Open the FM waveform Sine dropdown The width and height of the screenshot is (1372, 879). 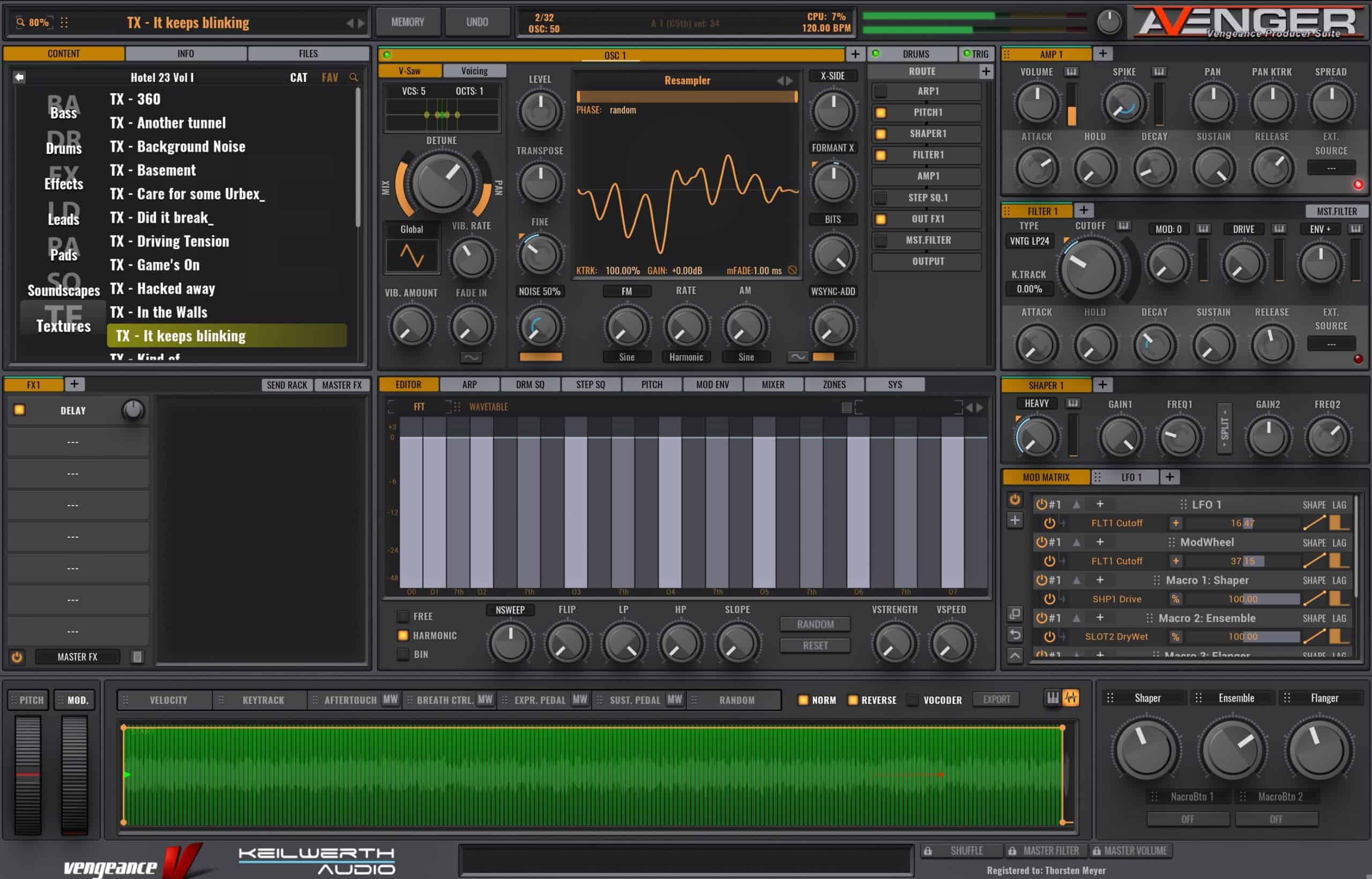pyautogui.click(x=627, y=357)
